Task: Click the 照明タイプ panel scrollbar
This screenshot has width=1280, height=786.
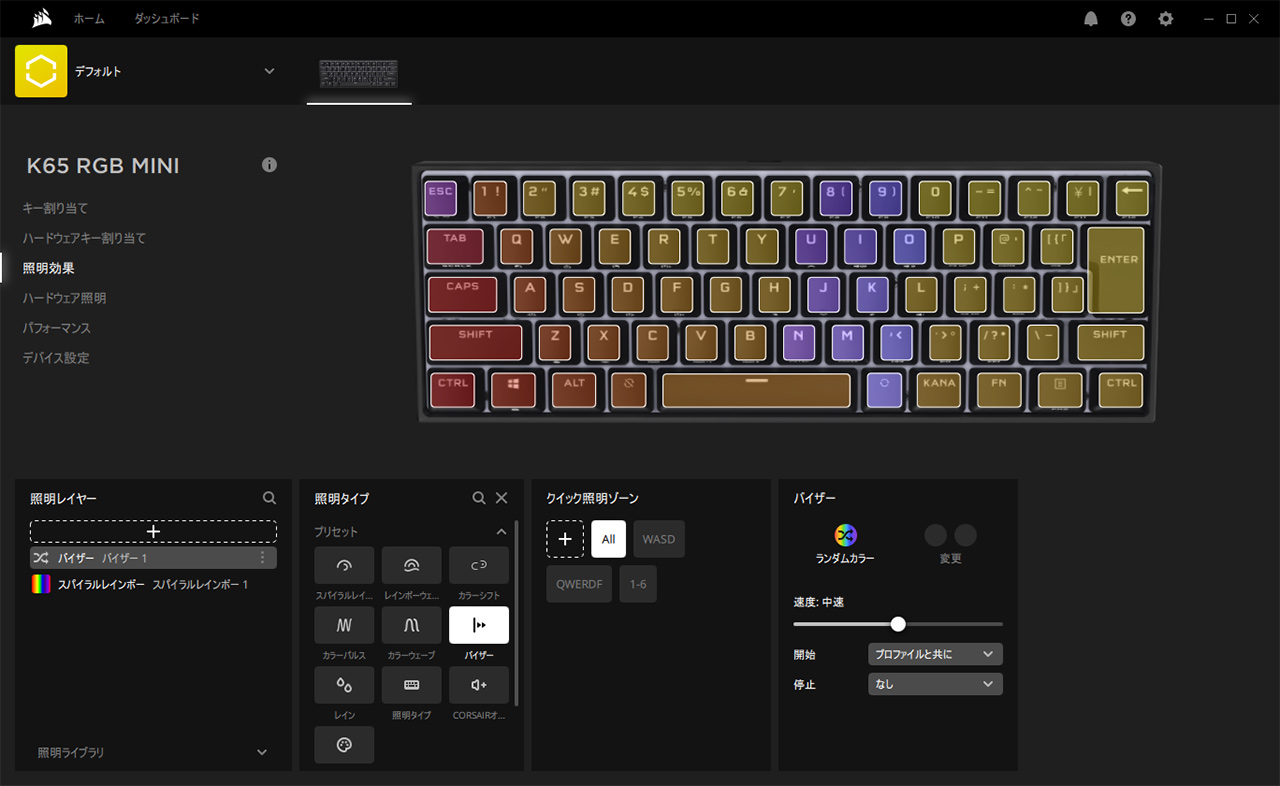Action: [516, 612]
